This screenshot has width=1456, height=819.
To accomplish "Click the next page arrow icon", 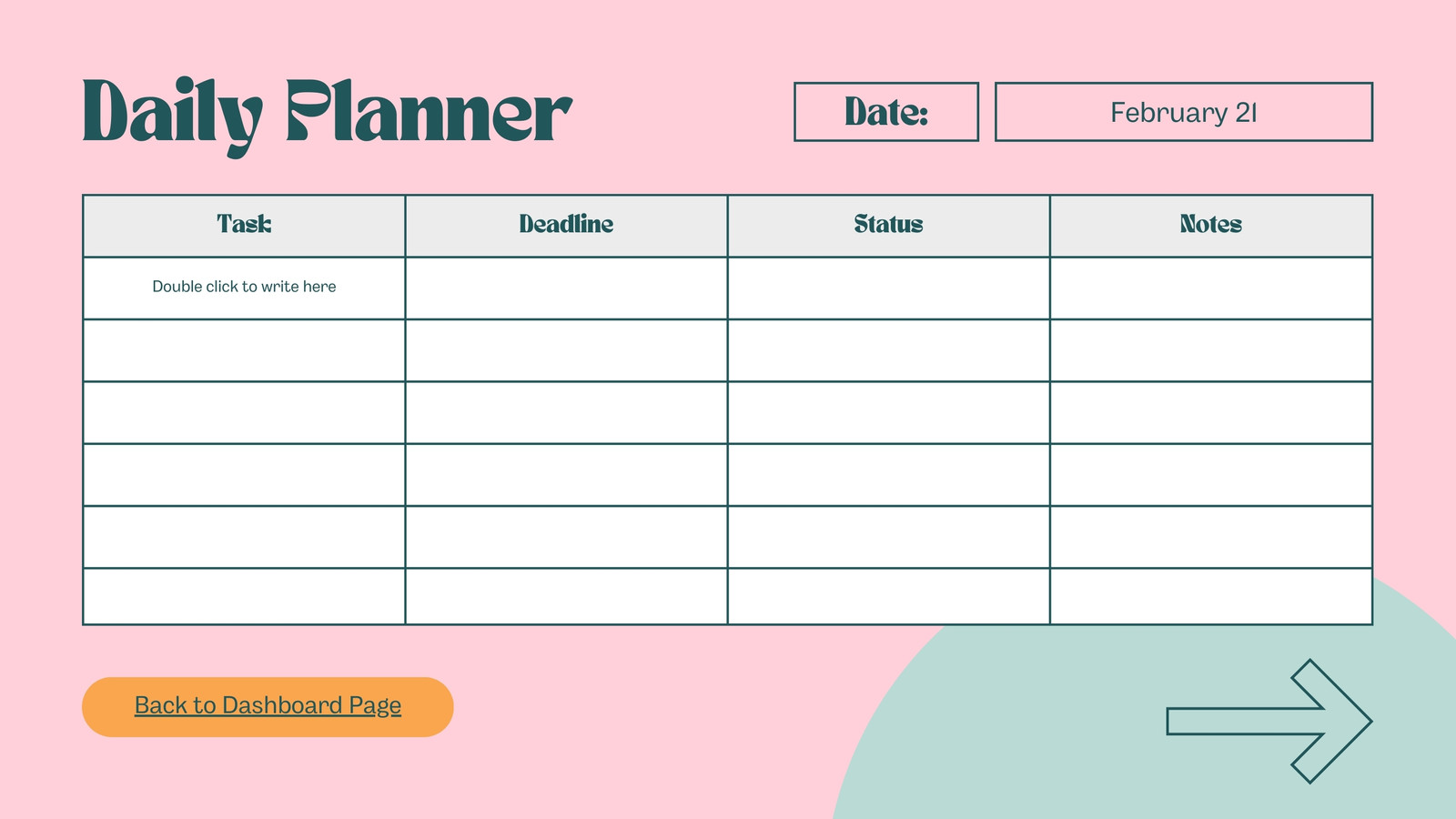I will point(1269,721).
